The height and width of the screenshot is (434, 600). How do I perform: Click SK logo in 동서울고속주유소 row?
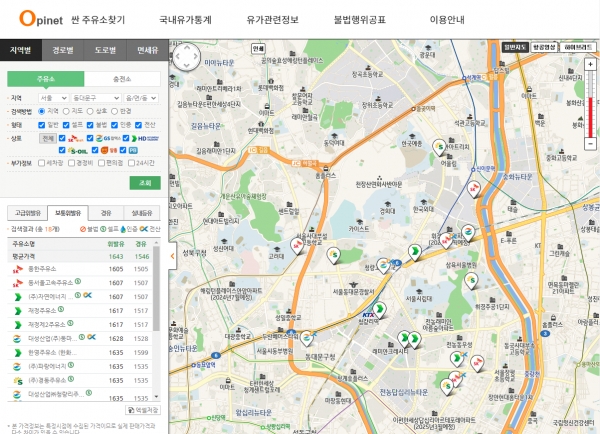pos(18,283)
